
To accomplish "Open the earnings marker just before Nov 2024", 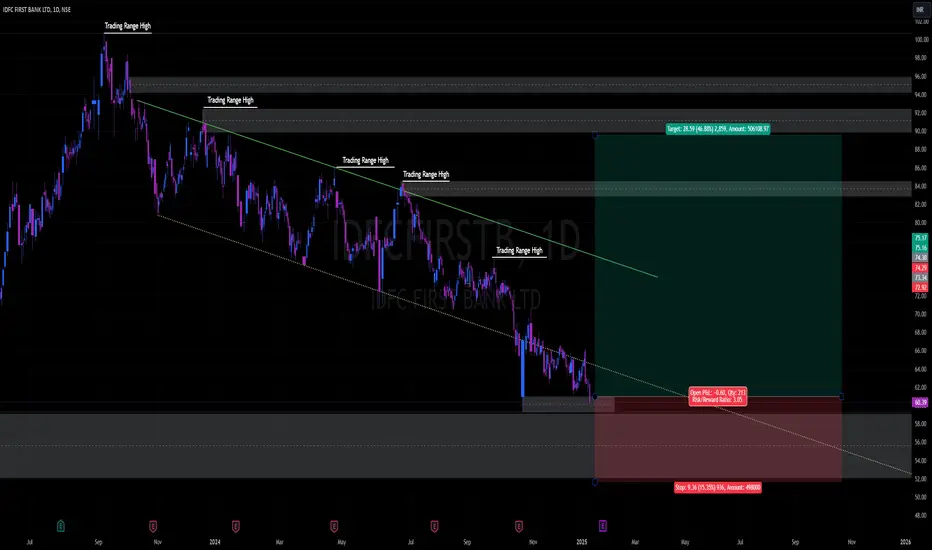I will coord(519,526).
